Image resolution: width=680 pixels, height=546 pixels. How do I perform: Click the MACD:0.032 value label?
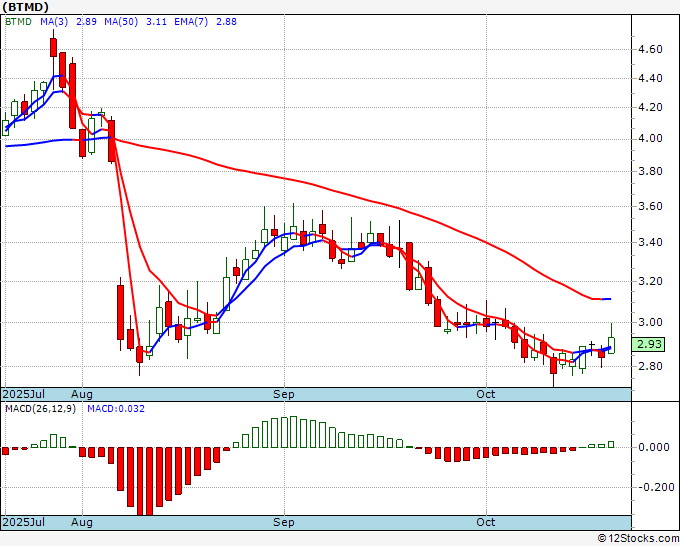pyautogui.click(x=116, y=409)
